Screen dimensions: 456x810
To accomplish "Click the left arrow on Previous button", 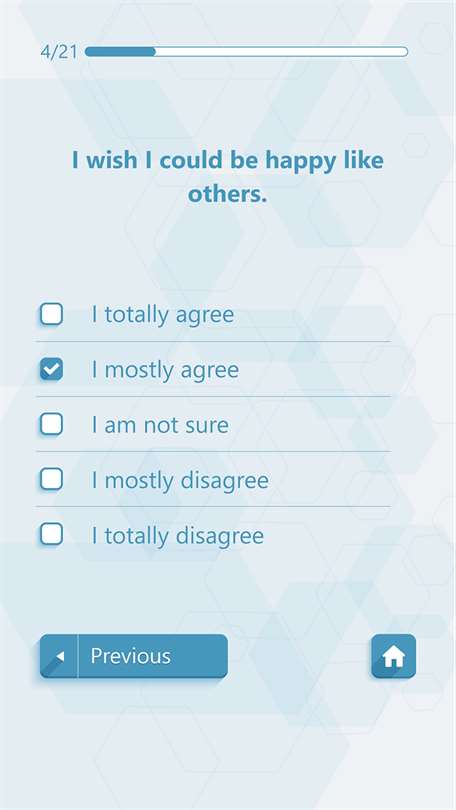I will pyautogui.click(x=59, y=656).
